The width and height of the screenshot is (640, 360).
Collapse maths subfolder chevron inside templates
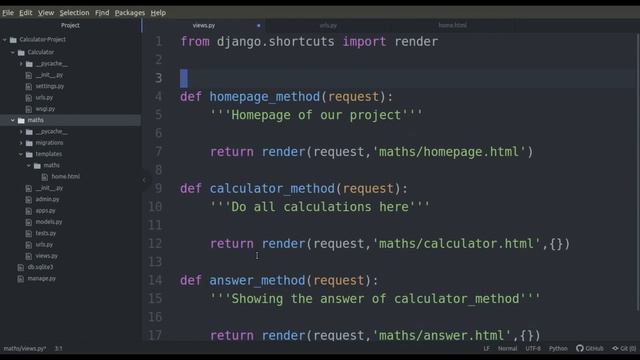[29, 165]
